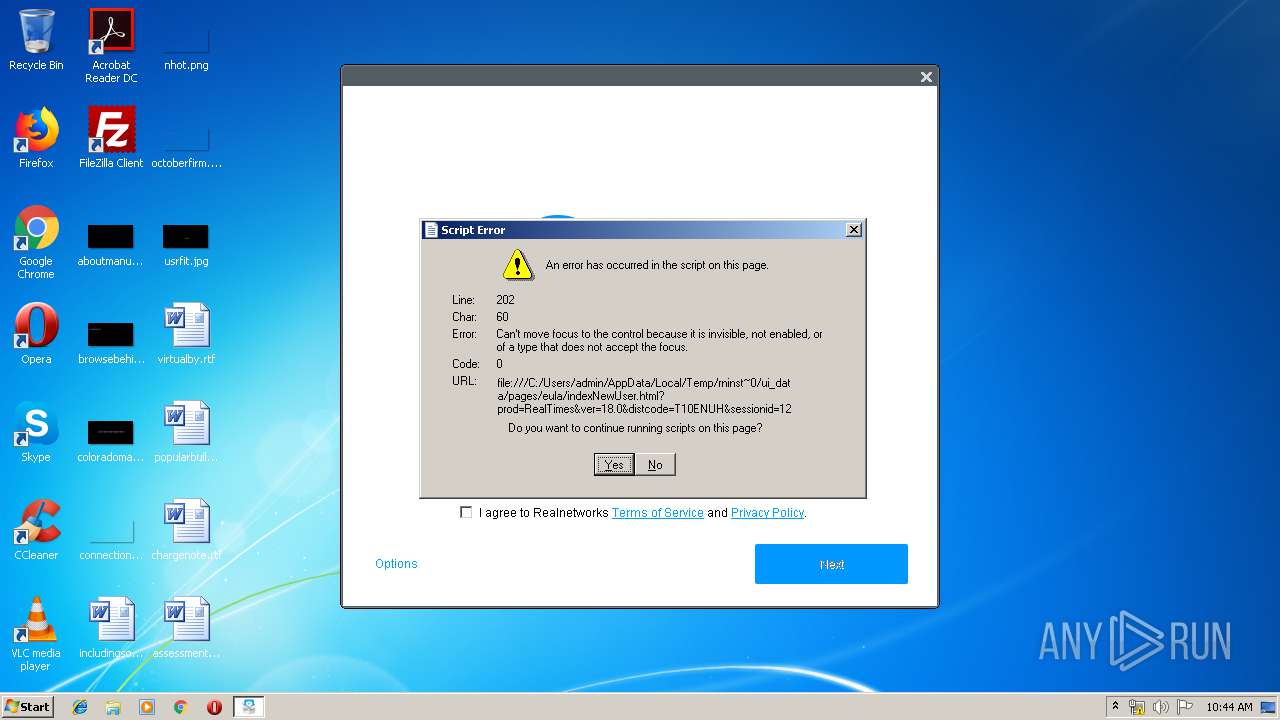Open Internet Explorer in the taskbar
The width and height of the screenshot is (1280, 720).
[x=80, y=707]
